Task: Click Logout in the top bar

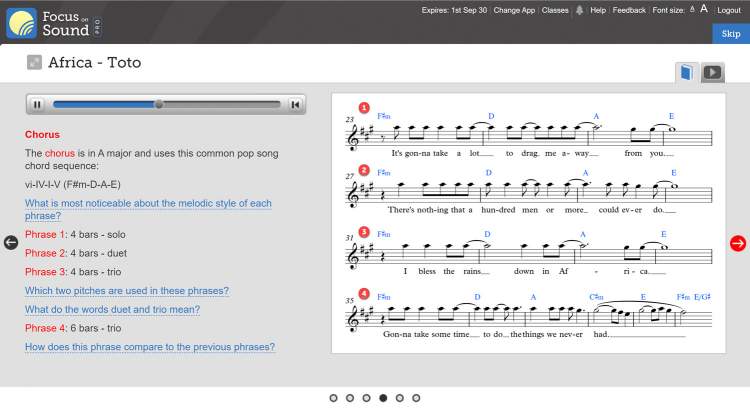Action: [x=728, y=10]
